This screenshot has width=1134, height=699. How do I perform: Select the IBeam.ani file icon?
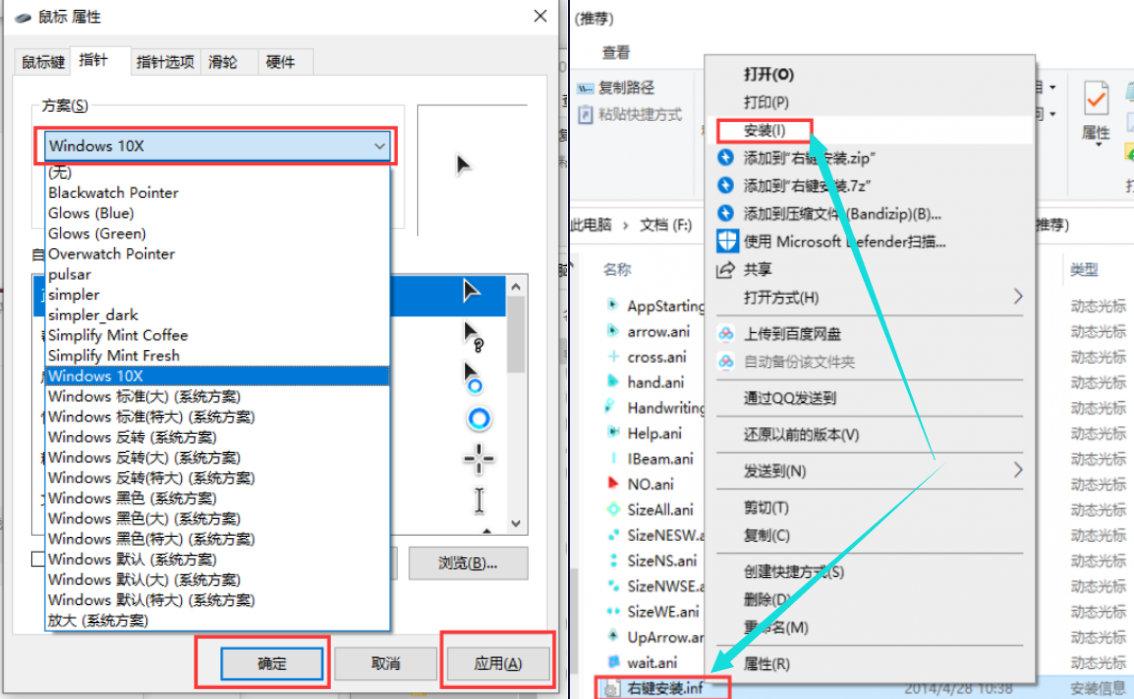(x=613, y=458)
